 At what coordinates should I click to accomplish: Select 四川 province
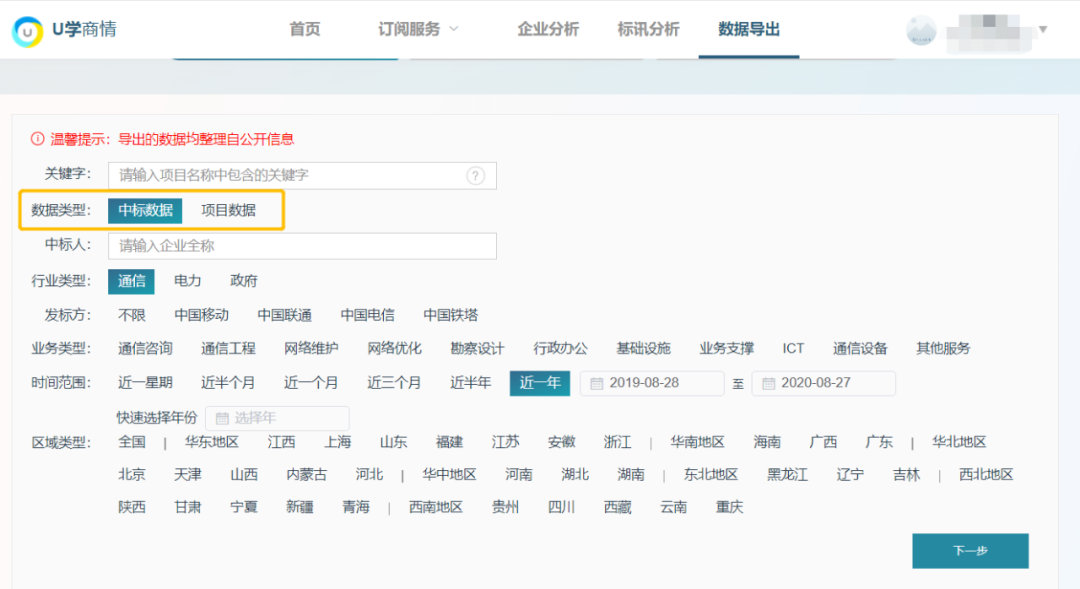tap(561, 508)
